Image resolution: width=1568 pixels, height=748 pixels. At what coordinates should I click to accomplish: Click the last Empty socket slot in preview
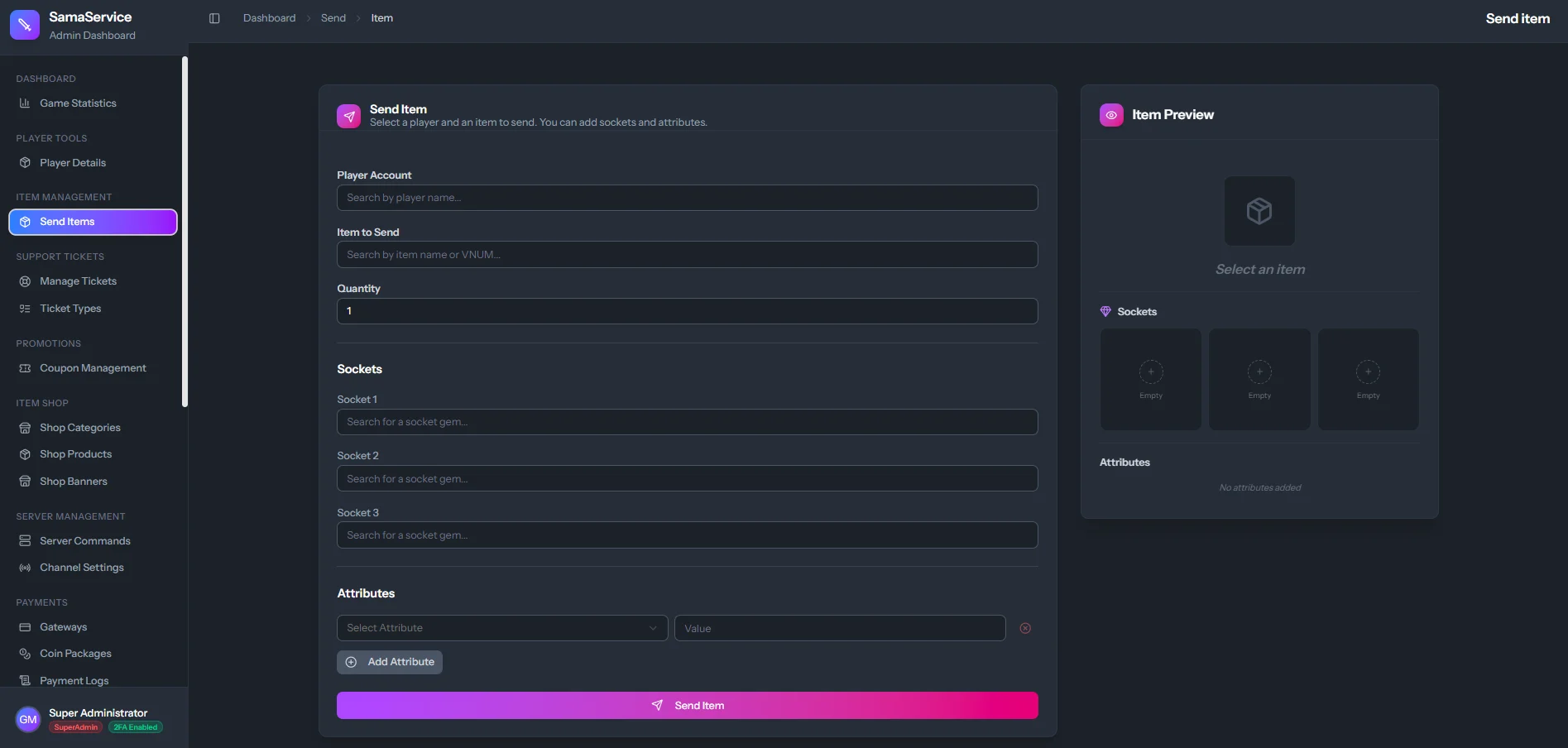point(1369,380)
